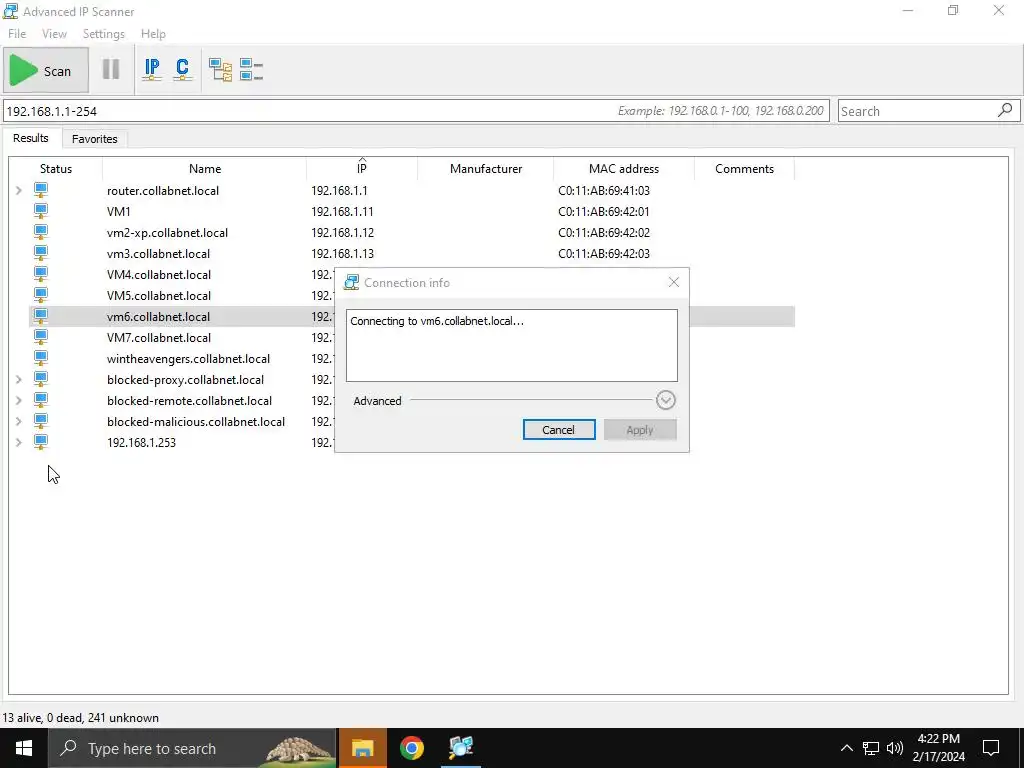Click the computer icon next to VM1

[40, 211]
